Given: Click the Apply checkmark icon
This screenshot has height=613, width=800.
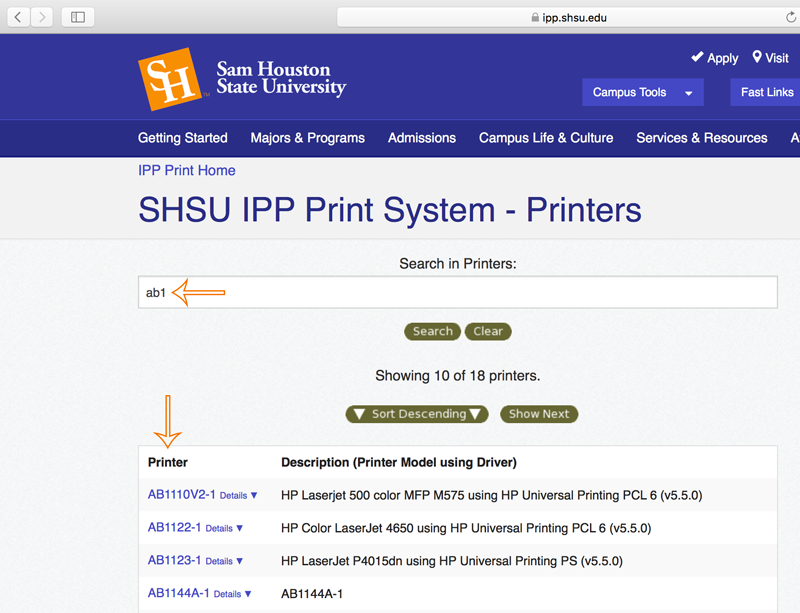Looking at the screenshot, I should [697, 57].
